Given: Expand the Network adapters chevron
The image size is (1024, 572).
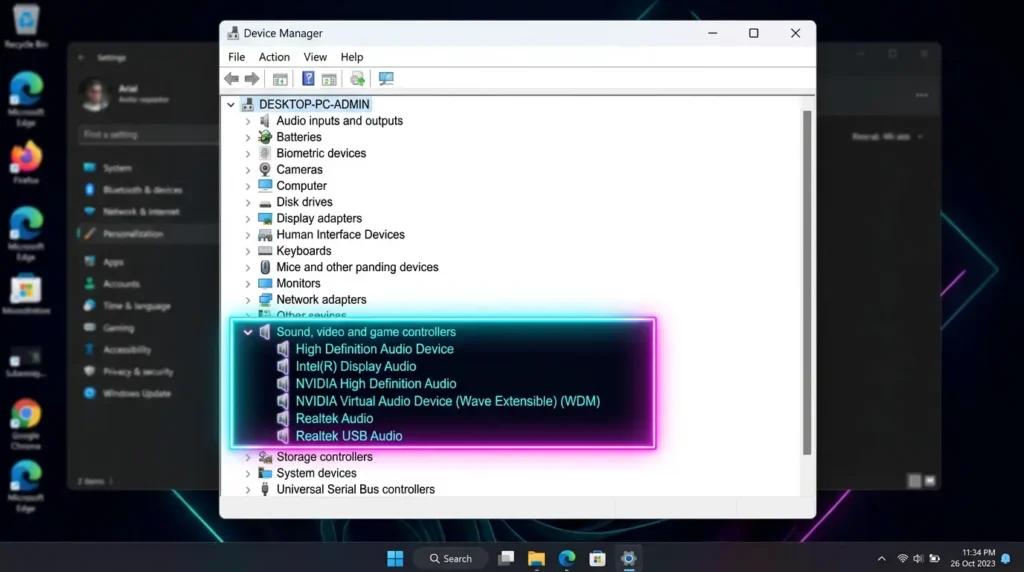Looking at the screenshot, I should pyautogui.click(x=248, y=300).
